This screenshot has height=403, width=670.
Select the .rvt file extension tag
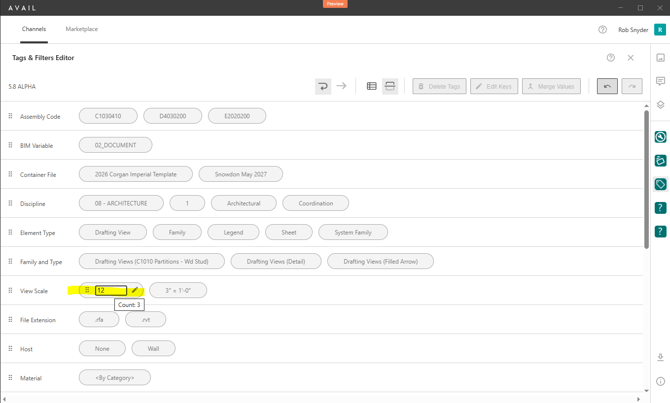pos(146,320)
